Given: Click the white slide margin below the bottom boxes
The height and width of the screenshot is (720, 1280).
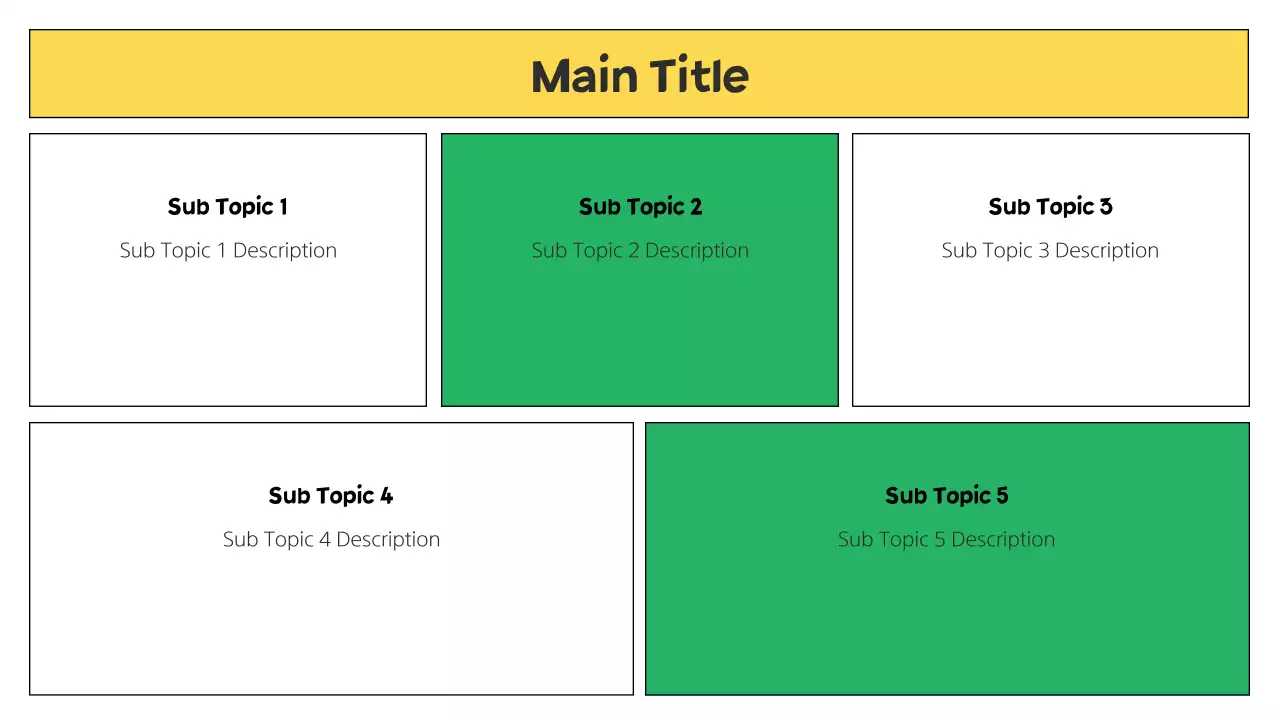Looking at the screenshot, I should click(x=640, y=708).
